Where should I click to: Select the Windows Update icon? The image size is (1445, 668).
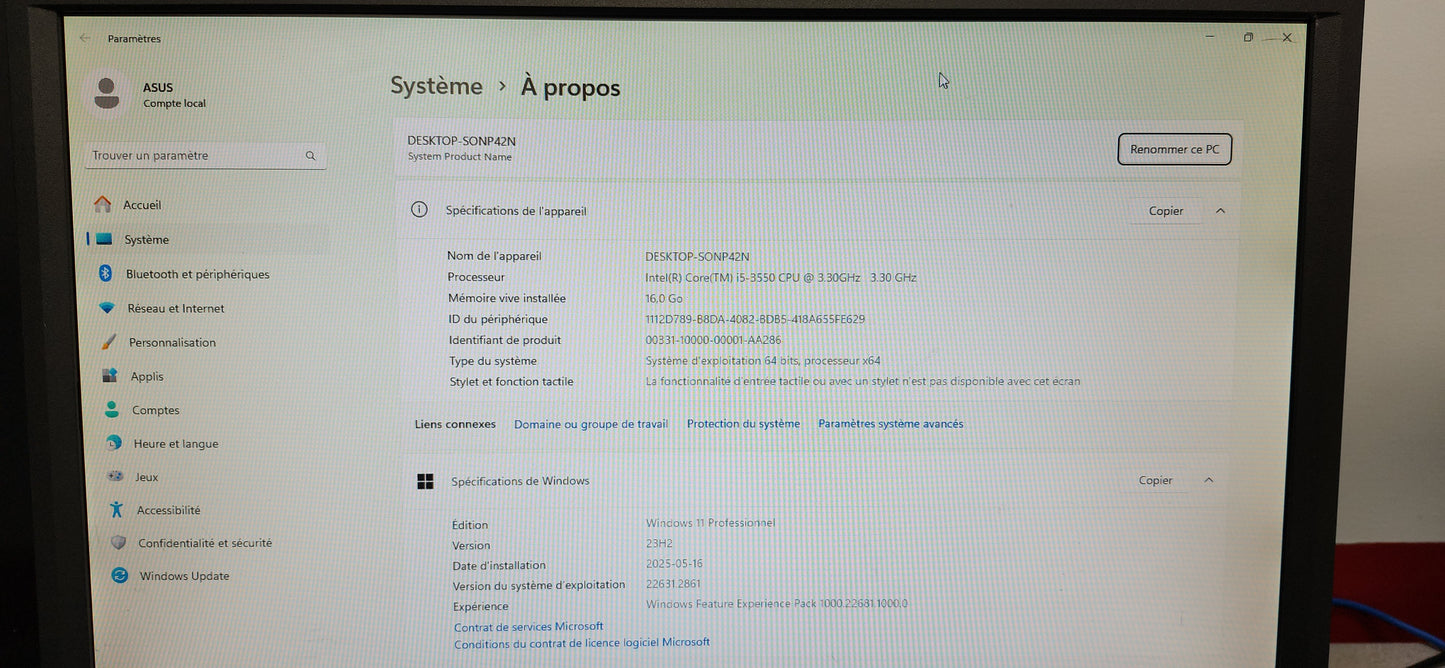coord(120,576)
